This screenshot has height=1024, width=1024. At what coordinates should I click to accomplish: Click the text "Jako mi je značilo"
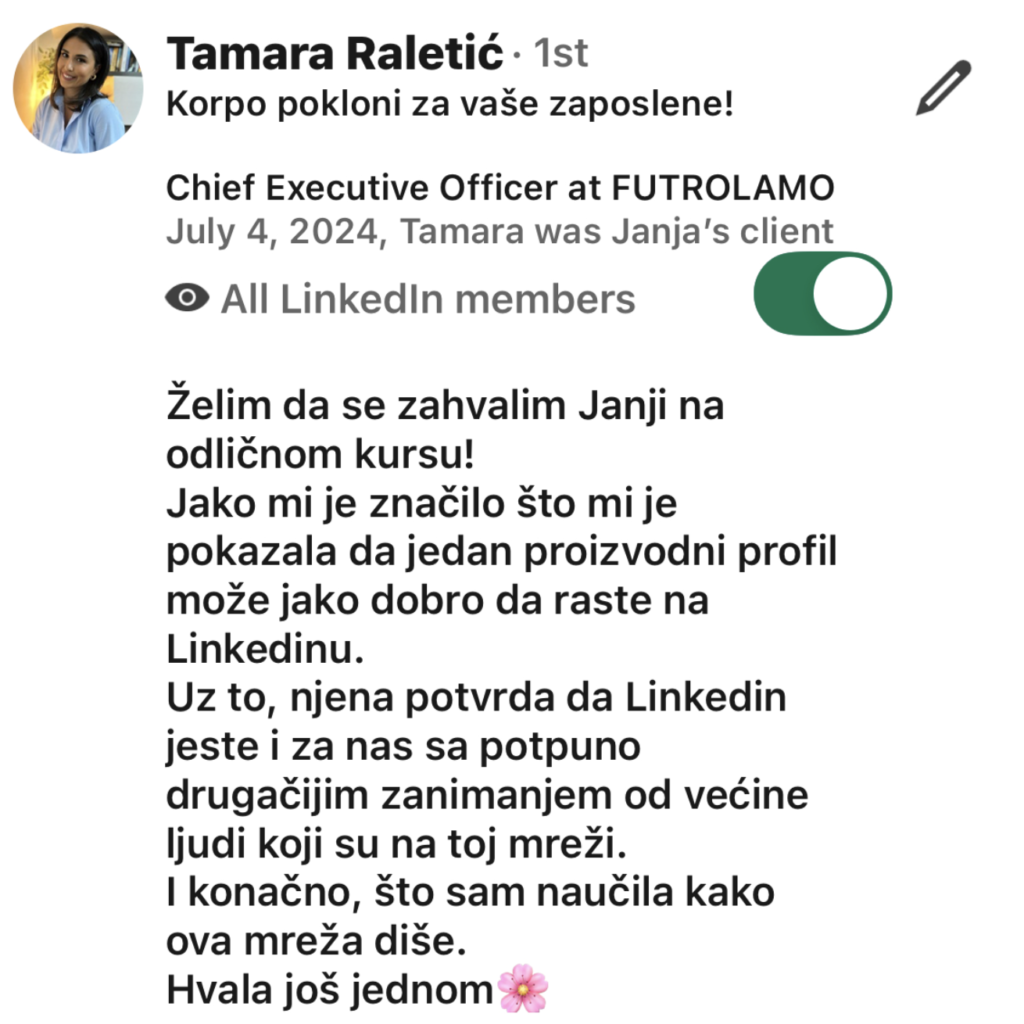336,504
